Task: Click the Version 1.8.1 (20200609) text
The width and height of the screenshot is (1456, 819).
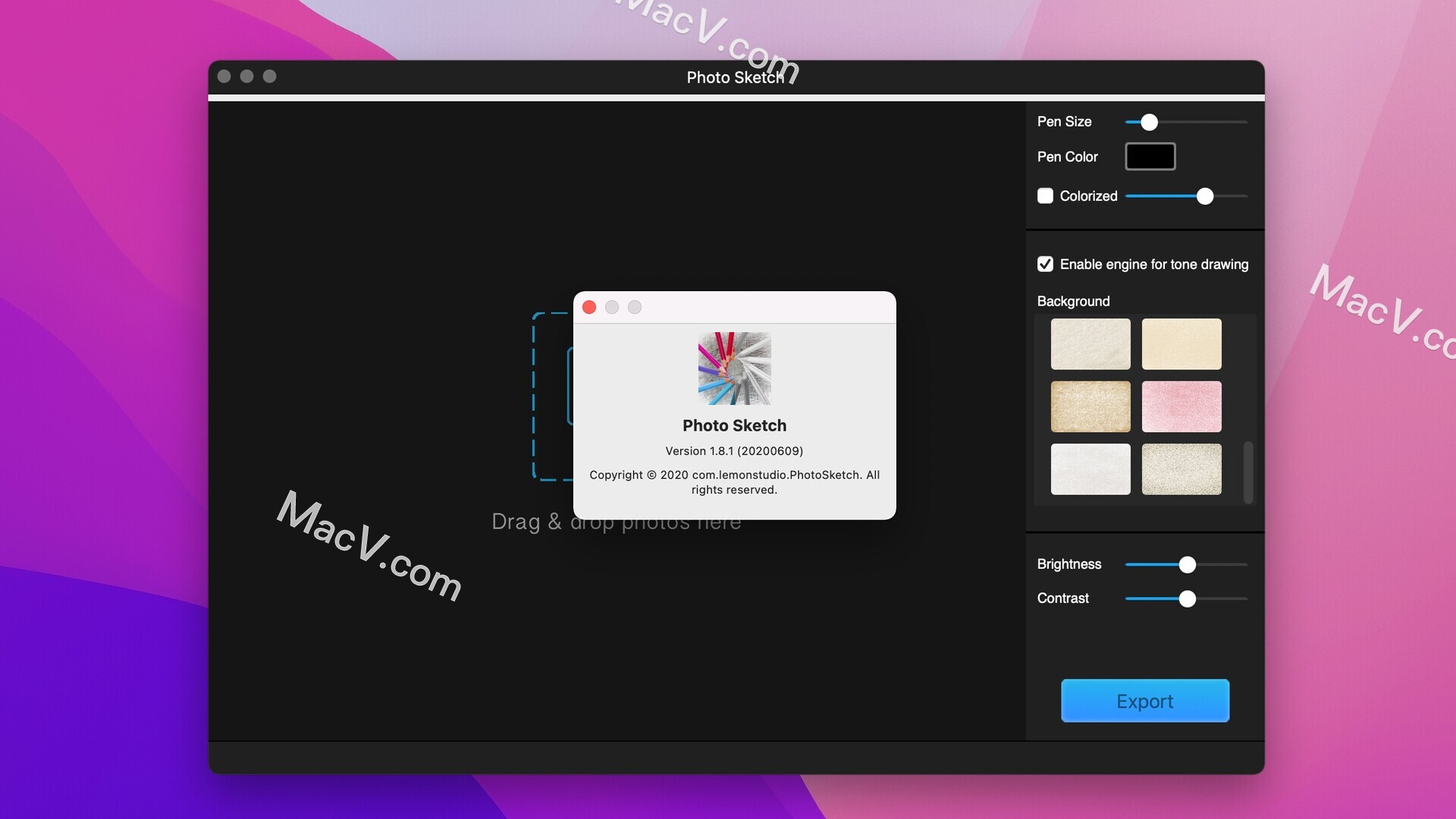Action: 734,450
